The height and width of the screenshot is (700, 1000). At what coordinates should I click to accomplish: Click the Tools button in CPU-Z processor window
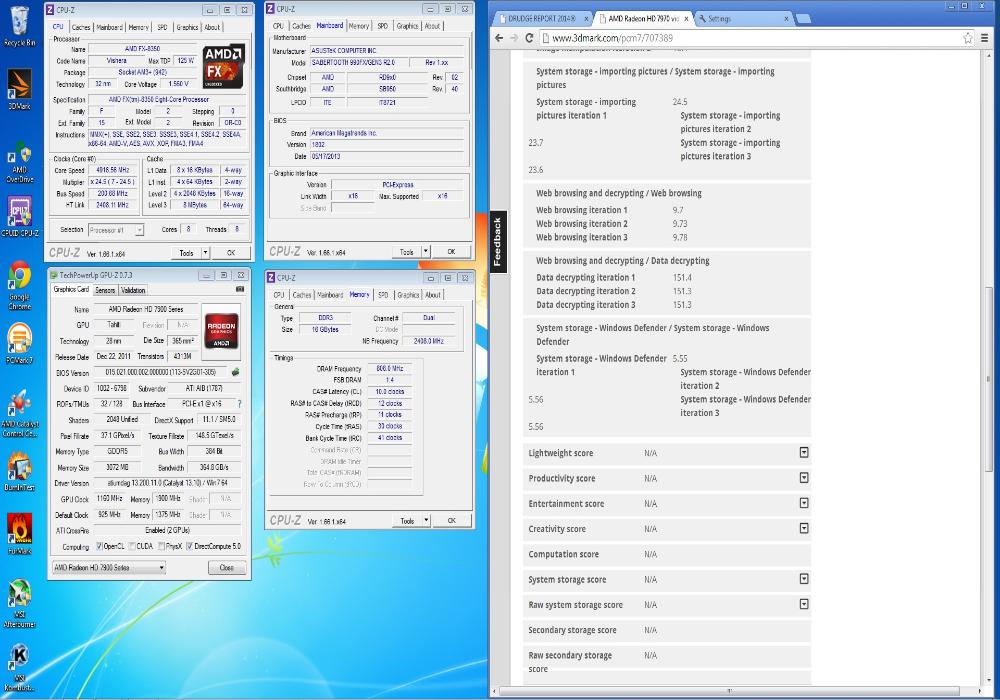(186, 252)
